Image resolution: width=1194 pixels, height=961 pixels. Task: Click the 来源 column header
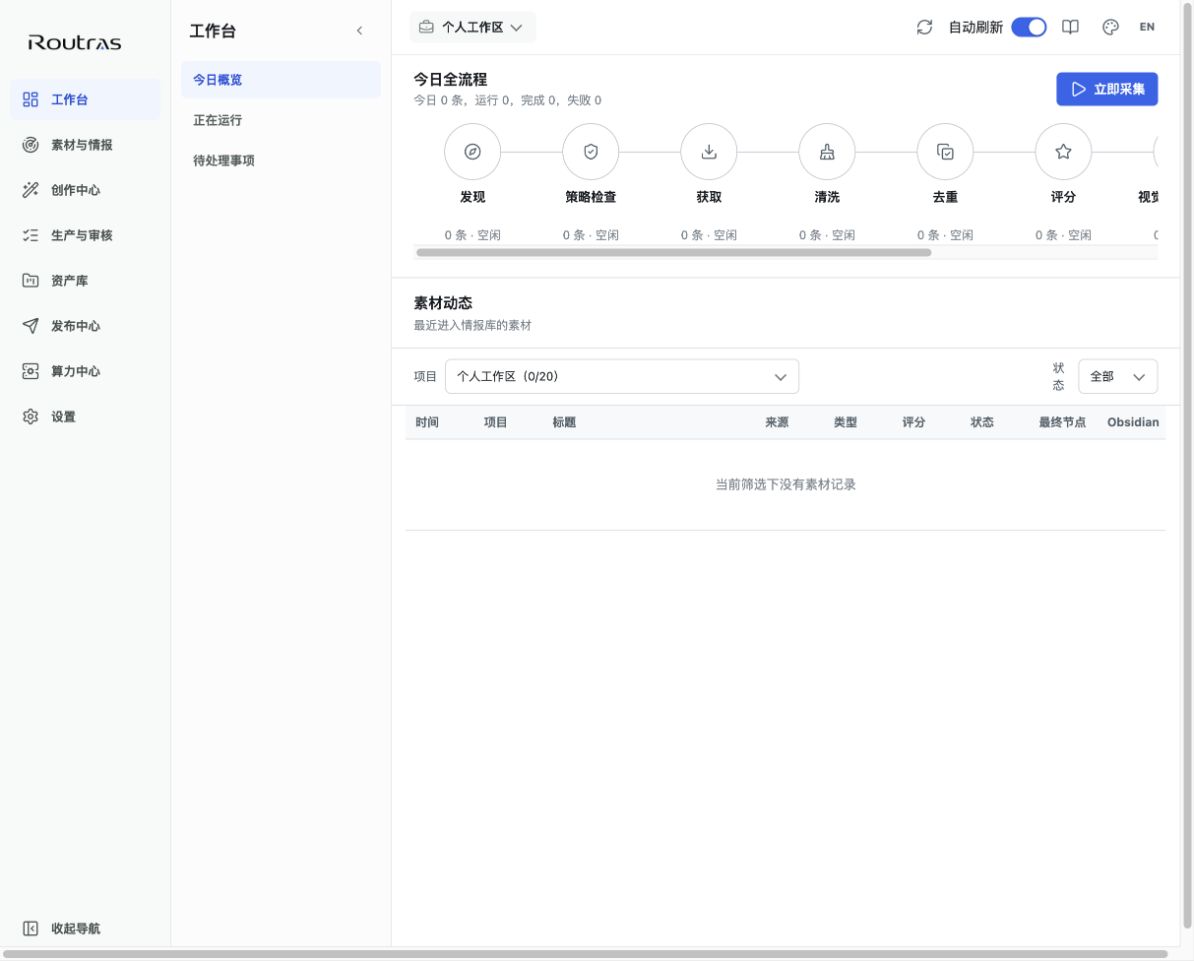(x=777, y=422)
